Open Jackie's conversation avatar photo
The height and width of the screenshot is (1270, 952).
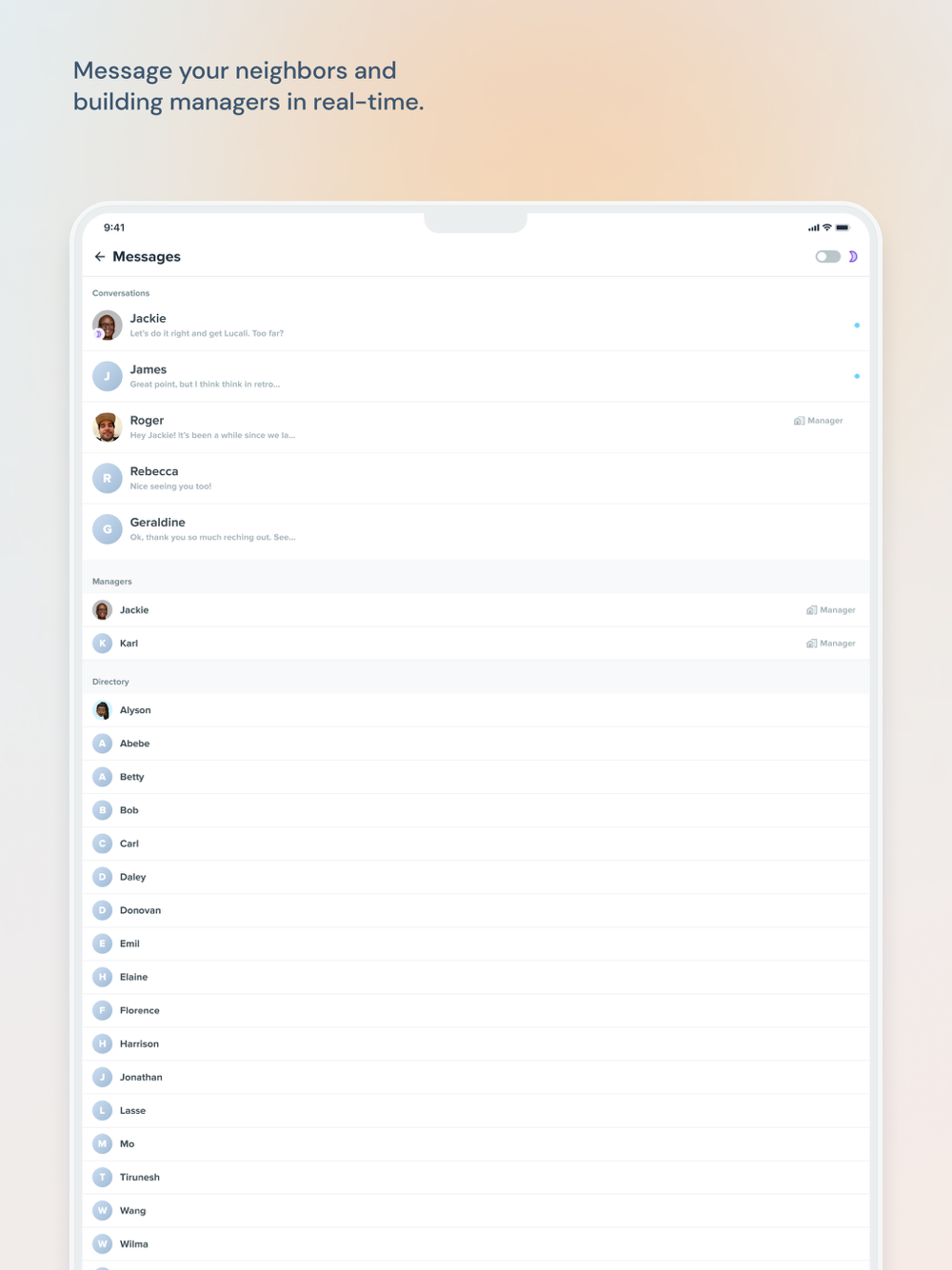[107, 326]
